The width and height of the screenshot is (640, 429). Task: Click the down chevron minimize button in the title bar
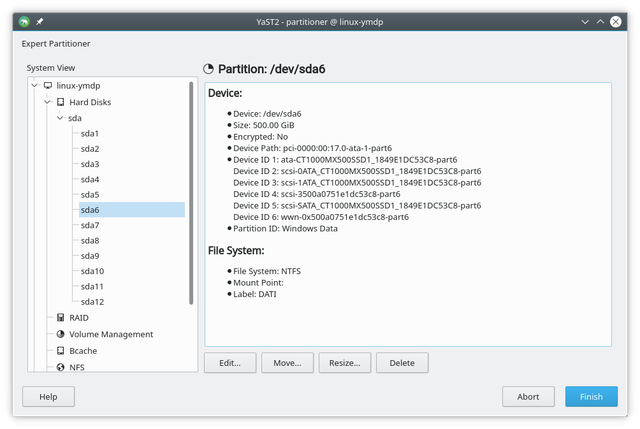click(x=585, y=22)
